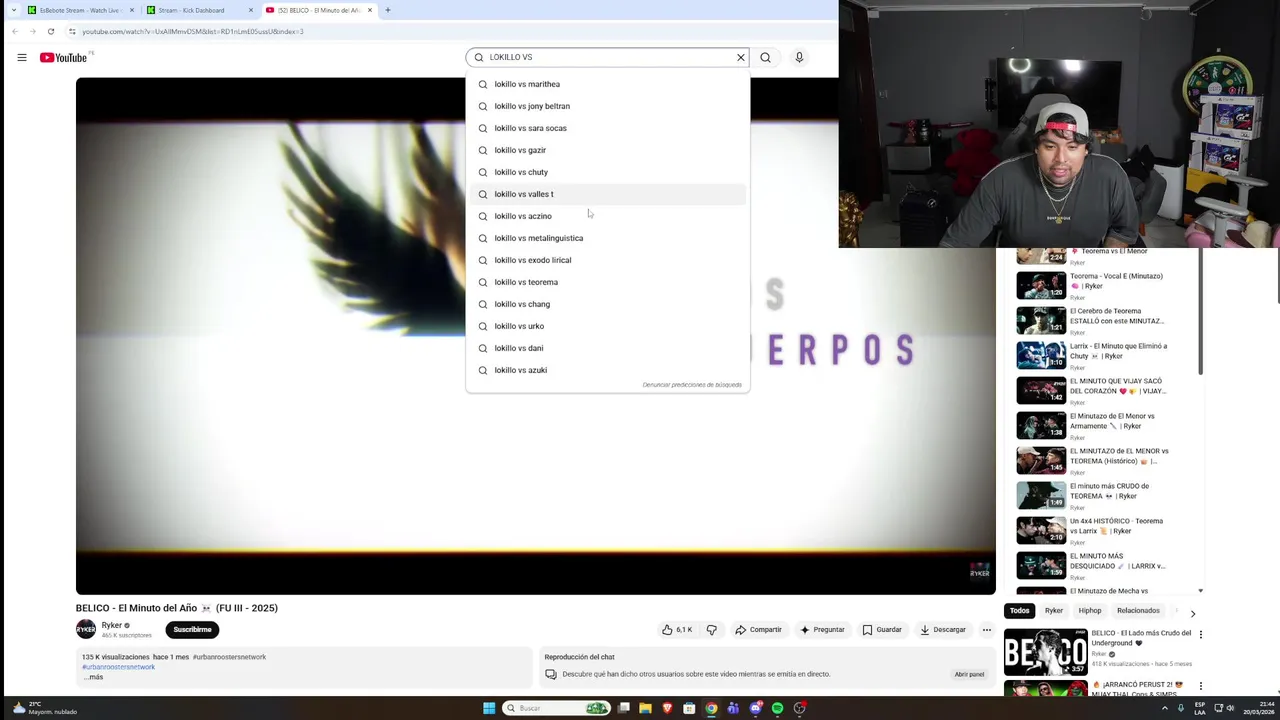This screenshot has height=720, width=1280.
Task: Click 'Denunciar predicciones de búsqueda' link
Action: click(692, 385)
